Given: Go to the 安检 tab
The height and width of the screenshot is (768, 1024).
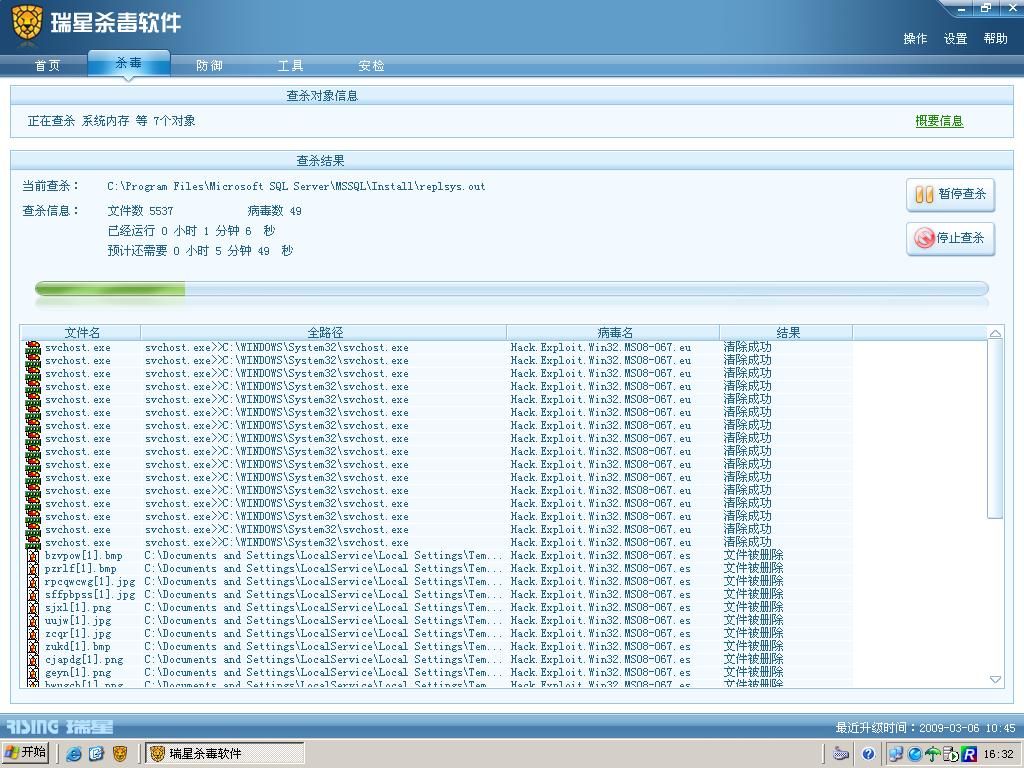Looking at the screenshot, I should [x=371, y=65].
